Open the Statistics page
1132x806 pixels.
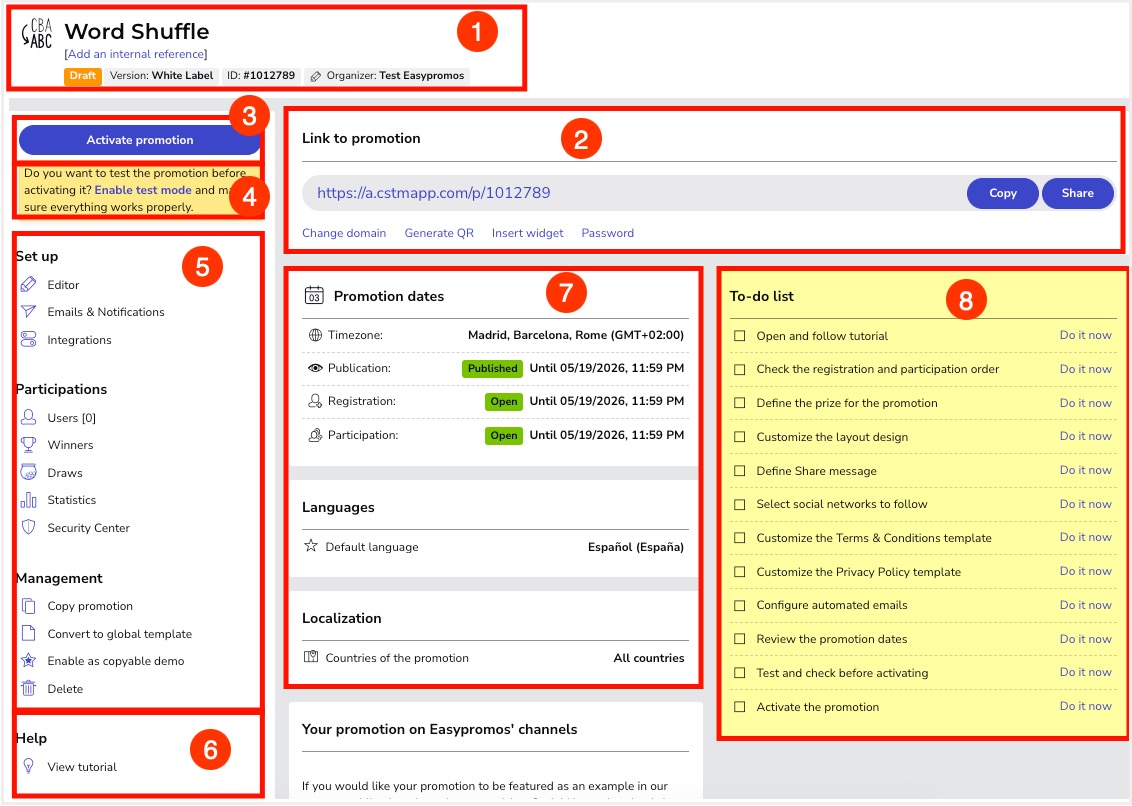[x=71, y=500]
